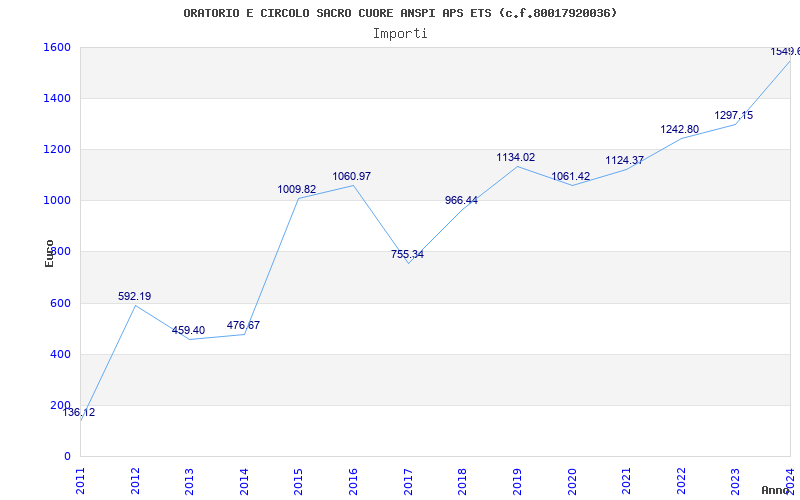Select the 1242.80 data label

pyautogui.click(x=680, y=130)
